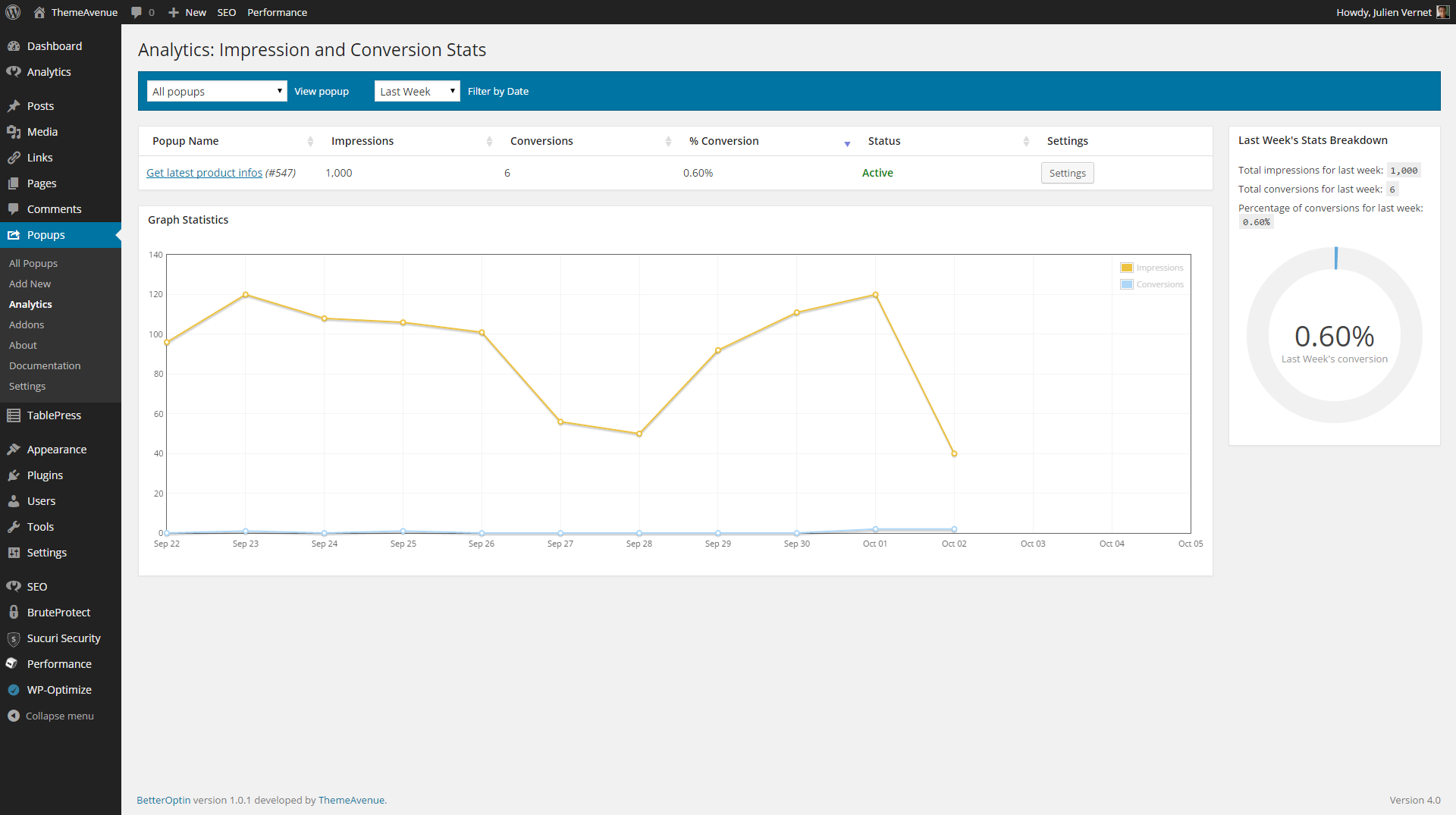Toggle Impressions series in chart legend
Screen dimensions: 1456x815
pyautogui.click(x=1151, y=268)
